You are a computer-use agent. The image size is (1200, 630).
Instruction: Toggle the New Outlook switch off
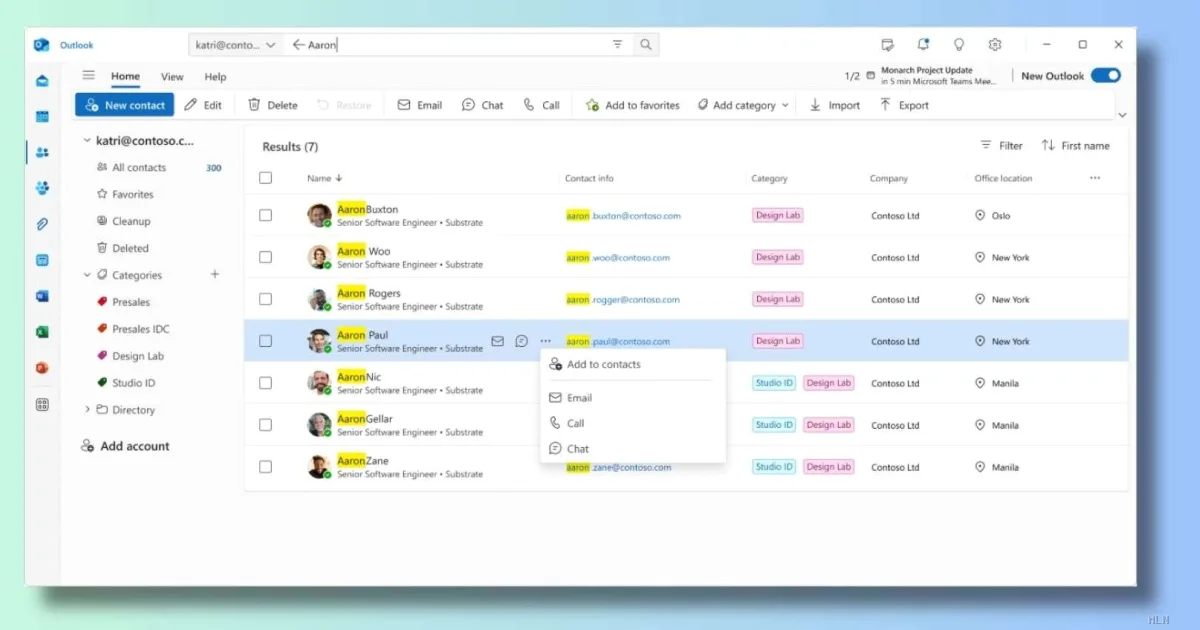coord(1105,76)
